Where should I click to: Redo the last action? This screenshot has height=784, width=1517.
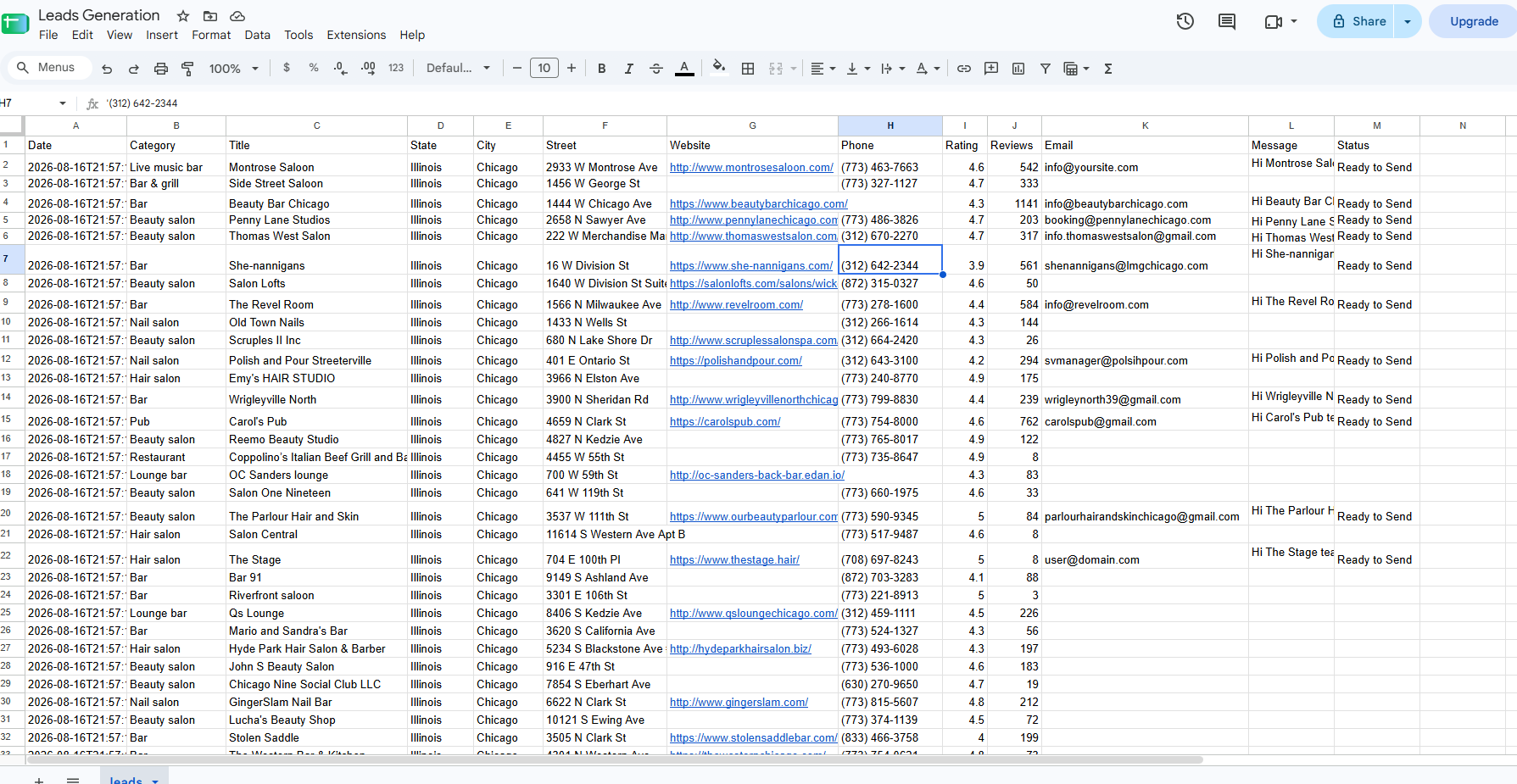(x=133, y=69)
